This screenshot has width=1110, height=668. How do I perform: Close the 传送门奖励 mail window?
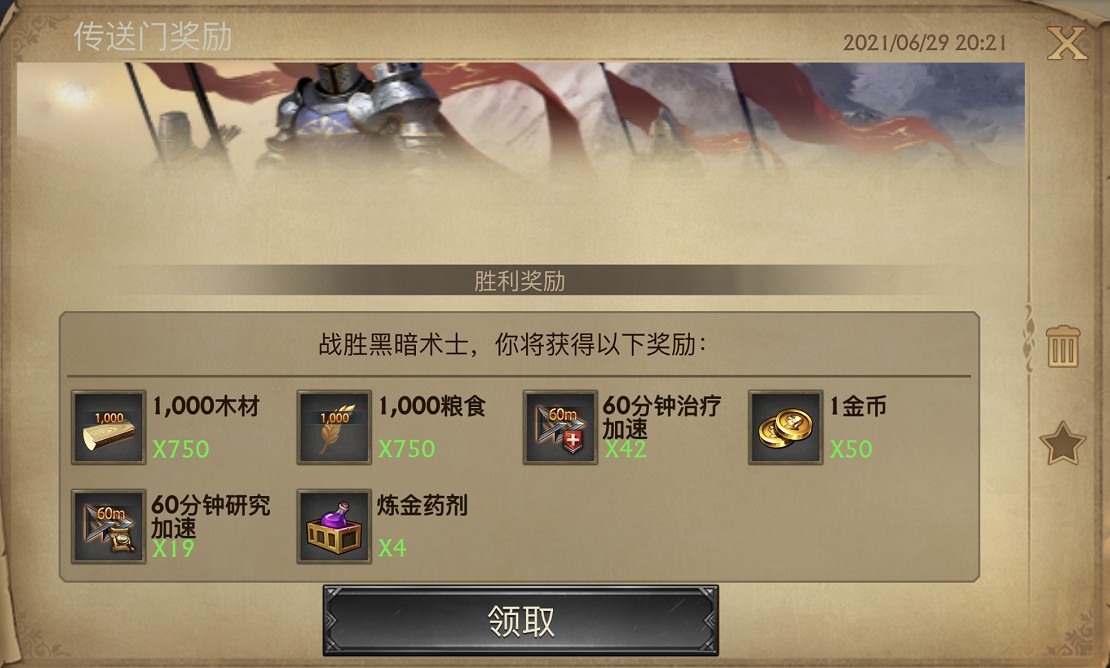click(x=1067, y=42)
